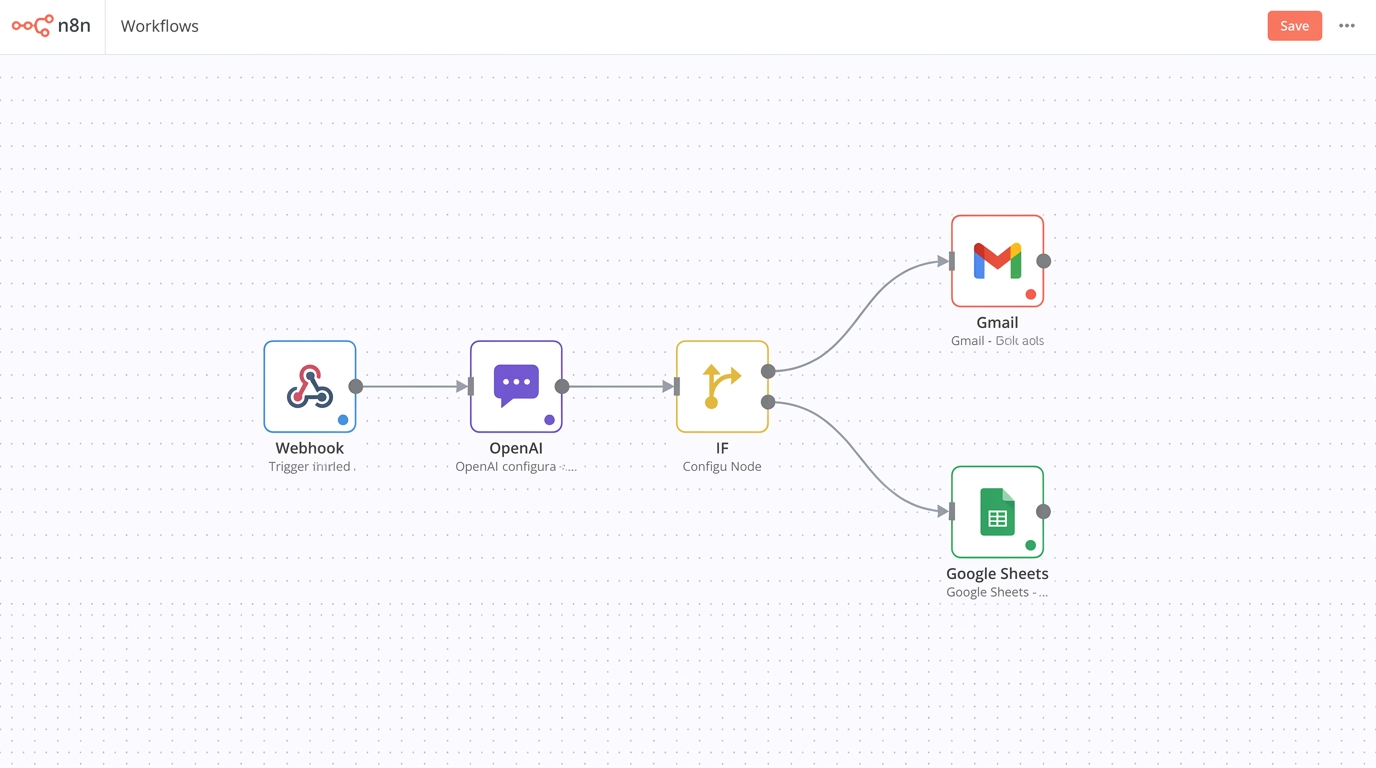Click the n8n logo in header
The width and height of the screenshot is (1376, 768).
pos(51,26)
